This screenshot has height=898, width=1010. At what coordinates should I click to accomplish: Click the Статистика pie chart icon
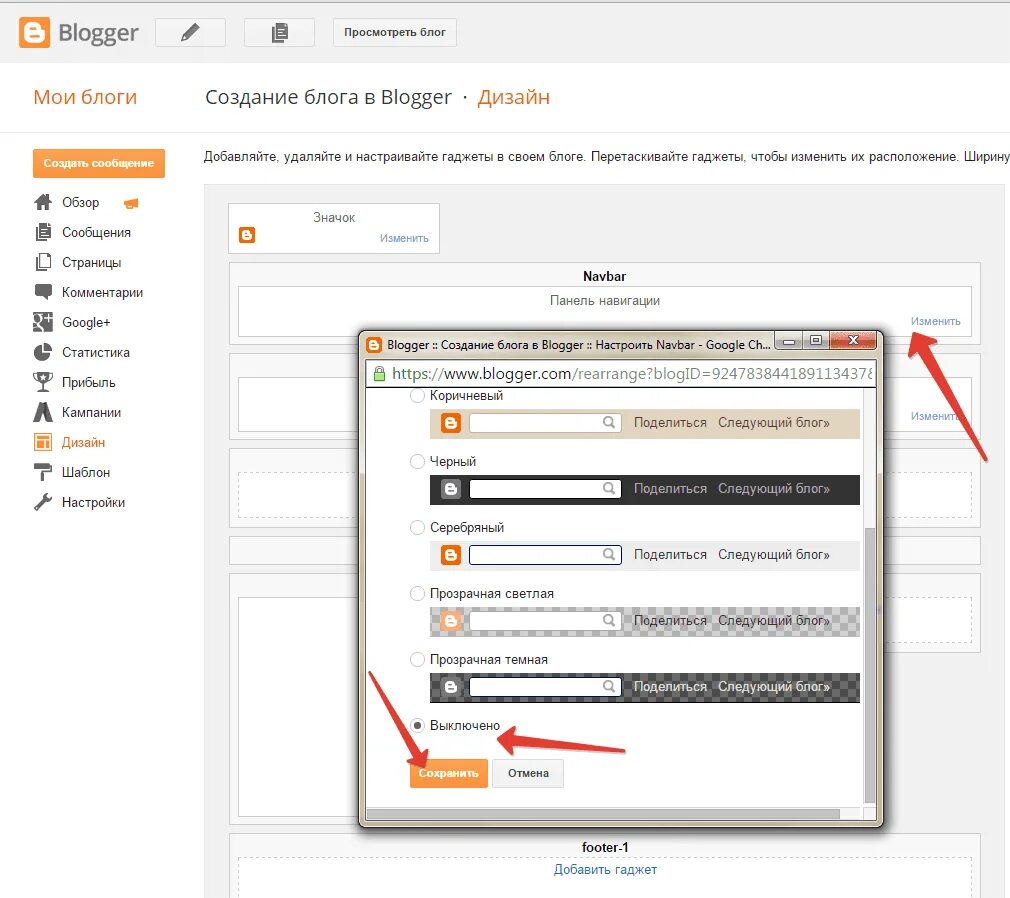point(43,352)
